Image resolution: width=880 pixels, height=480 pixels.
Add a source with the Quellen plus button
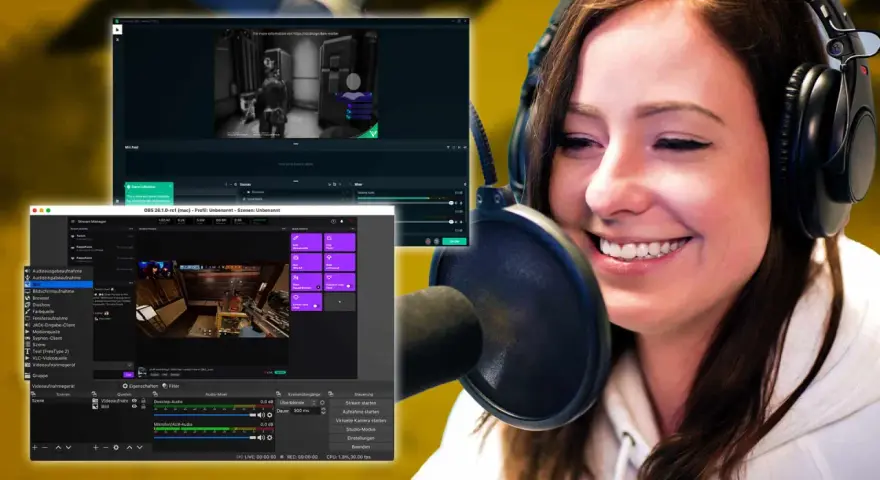[x=95, y=447]
